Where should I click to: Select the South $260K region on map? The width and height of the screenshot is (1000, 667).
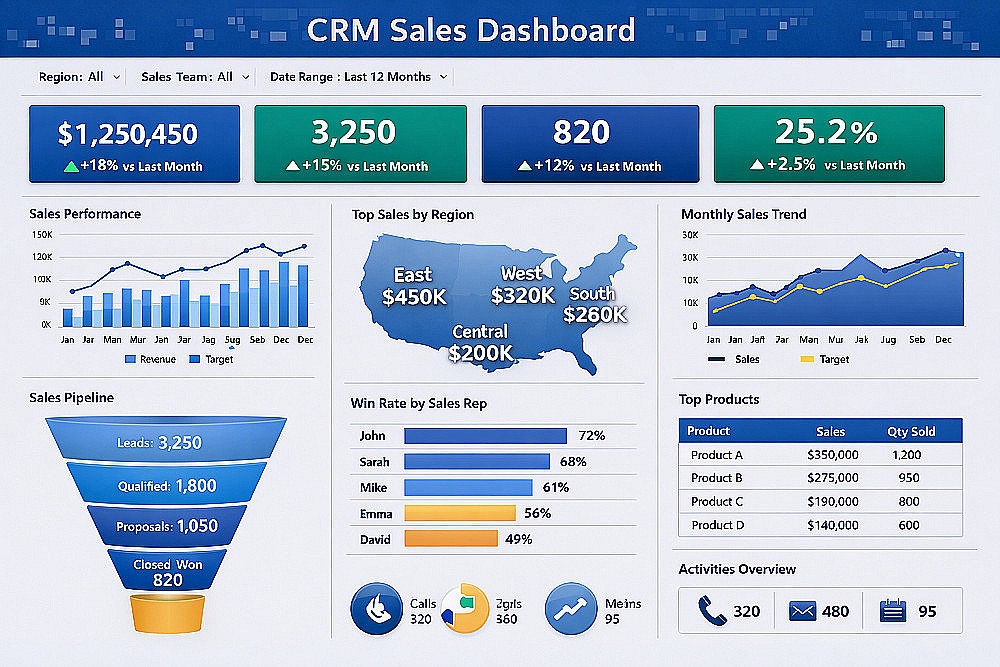pos(594,304)
